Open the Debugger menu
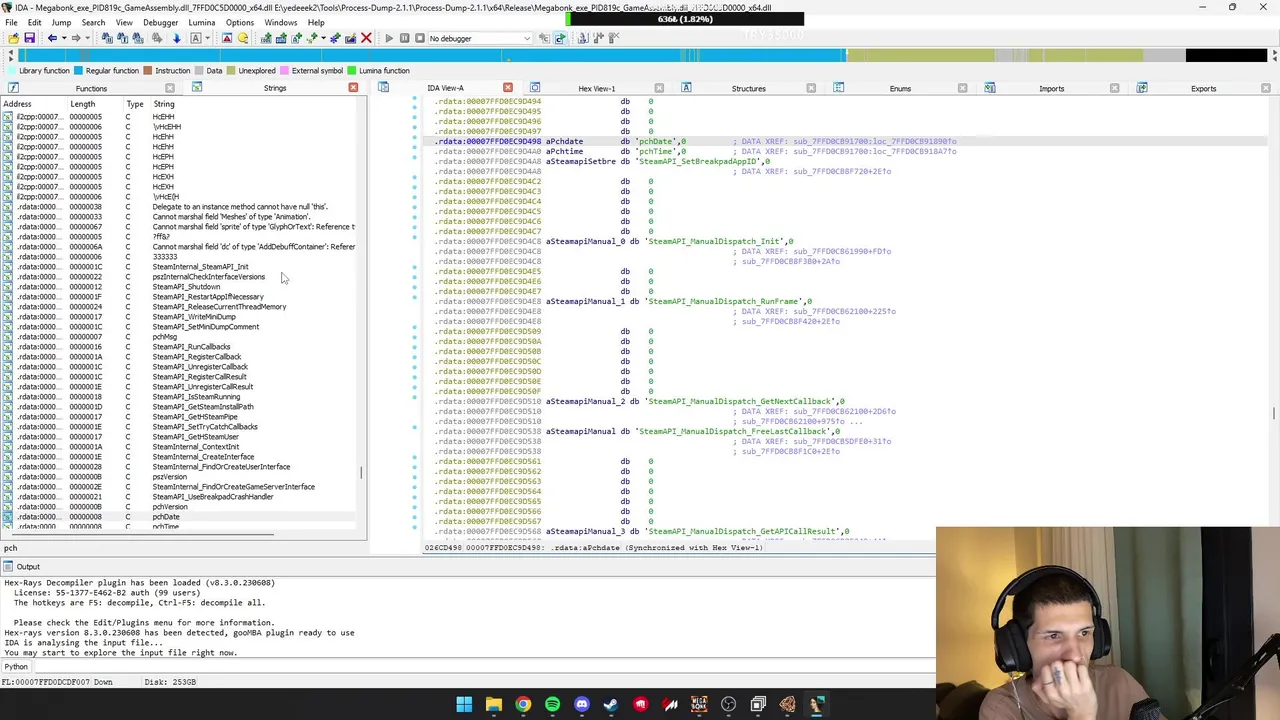The width and height of the screenshot is (1280, 720). (x=160, y=22)
